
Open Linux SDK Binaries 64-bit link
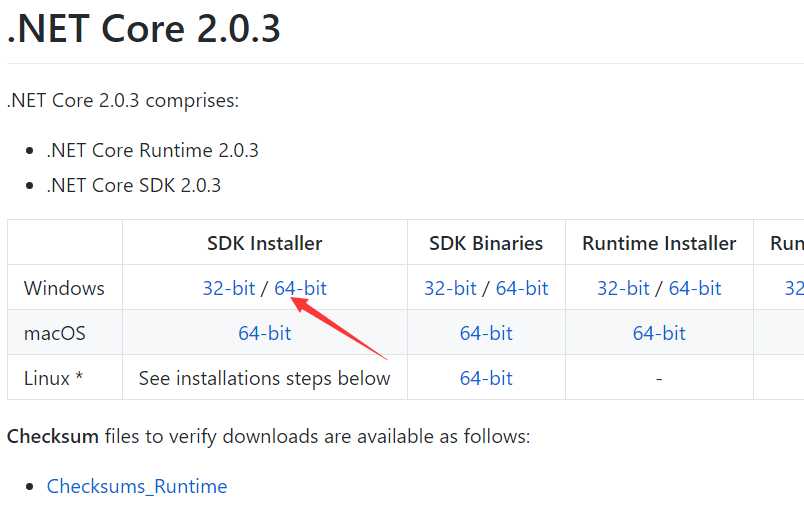pos(486,378)
